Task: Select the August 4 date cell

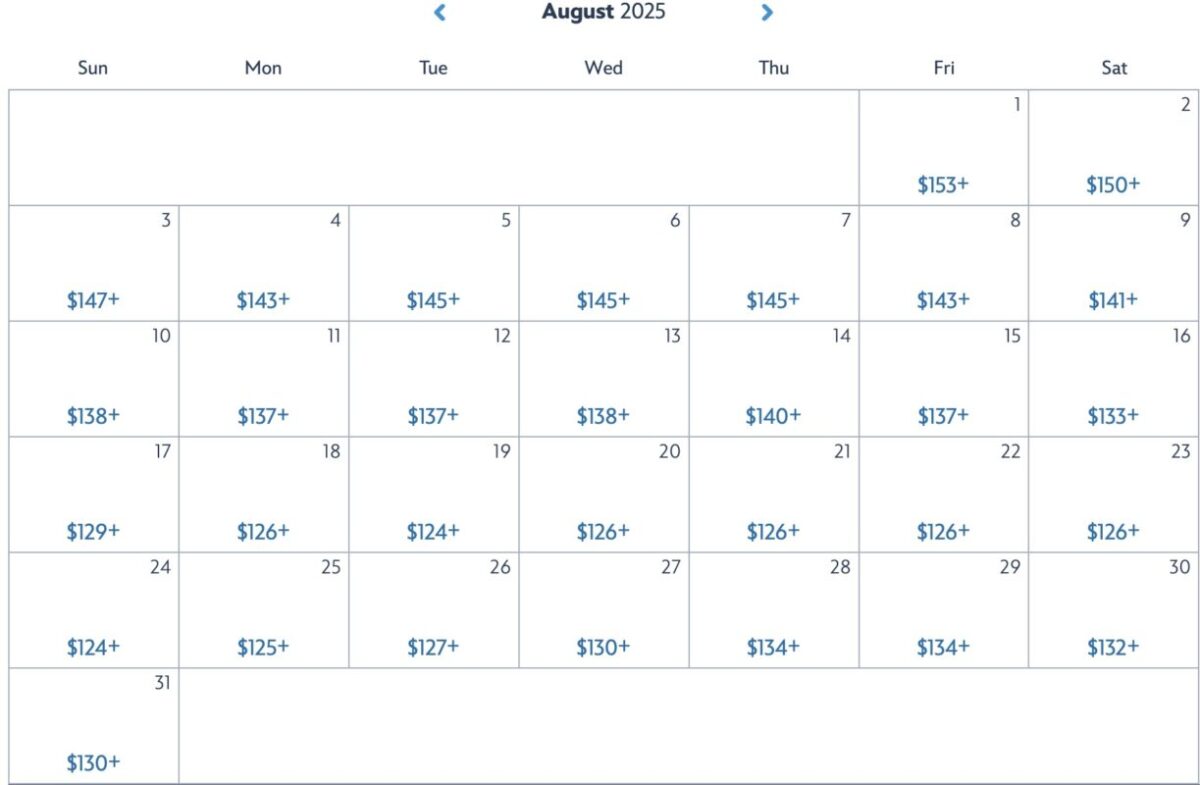Action: click(264, 264)
